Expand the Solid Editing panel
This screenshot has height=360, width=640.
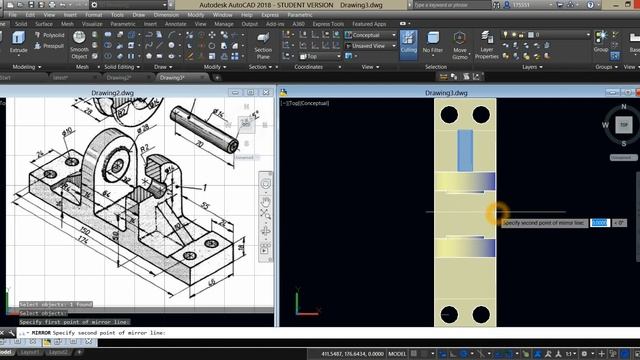click(122, 67)
